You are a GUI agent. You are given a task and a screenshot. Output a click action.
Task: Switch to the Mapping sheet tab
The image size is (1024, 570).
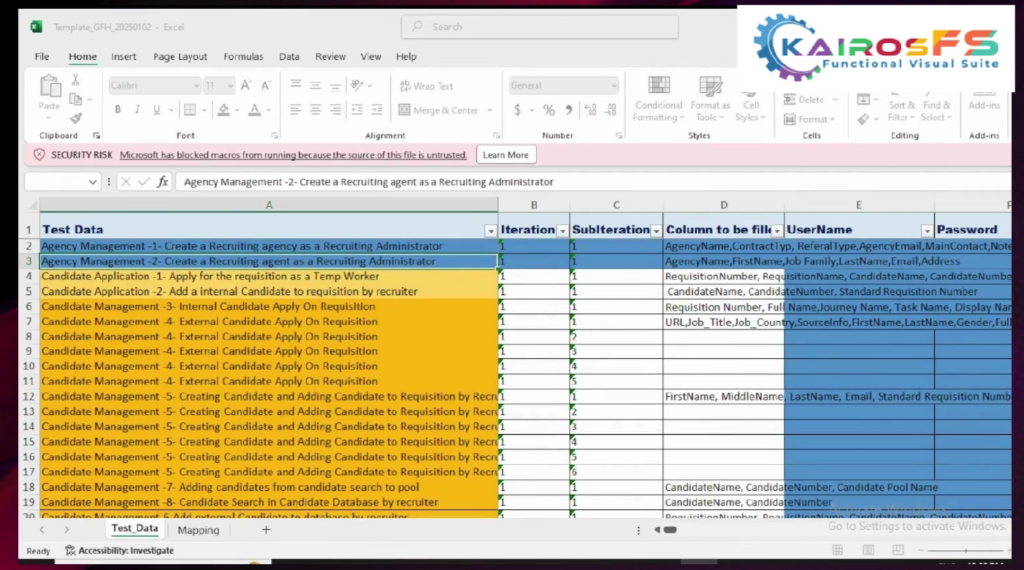198,530
